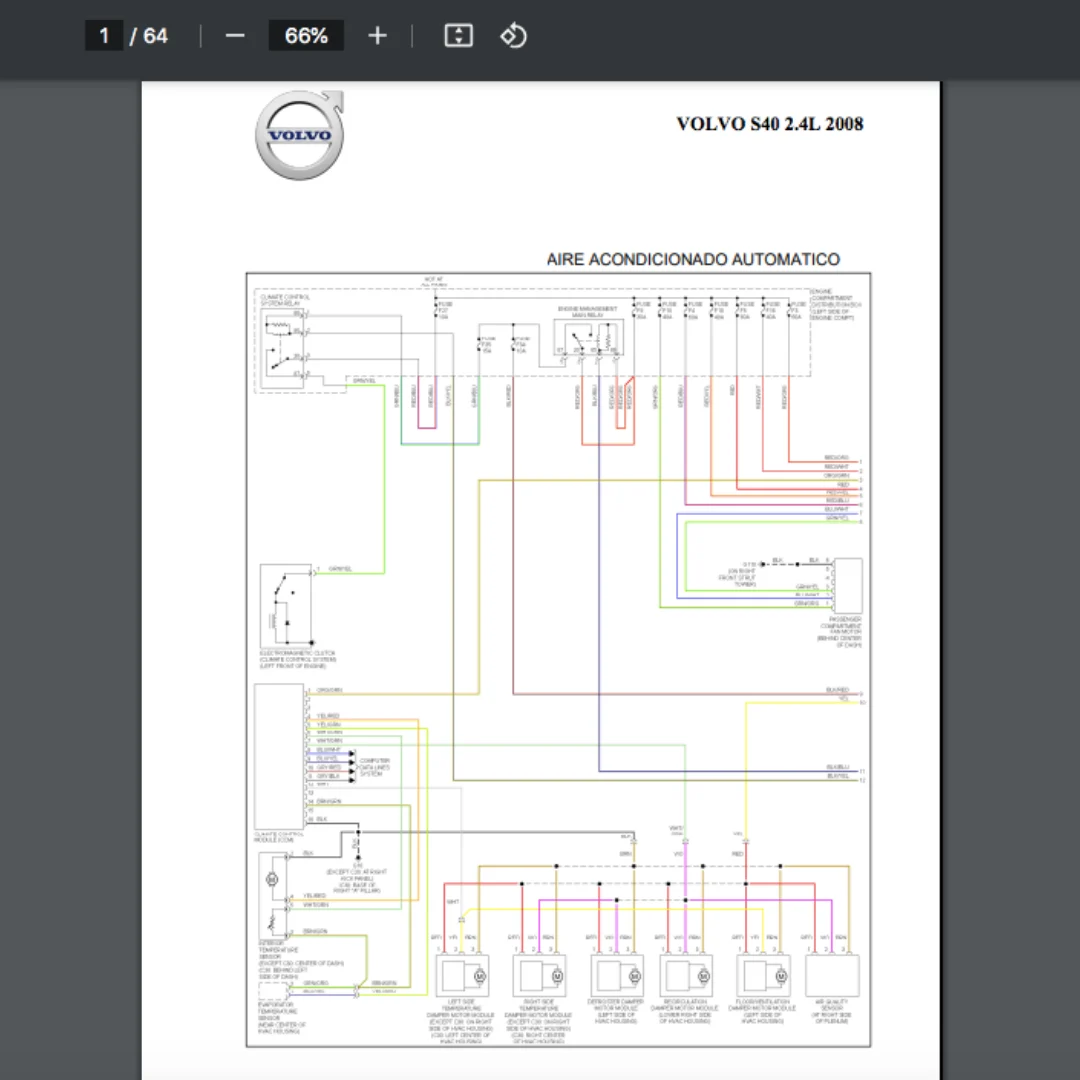
Task: Click the climate control module (CCM) box
Action: coord(279,756)
